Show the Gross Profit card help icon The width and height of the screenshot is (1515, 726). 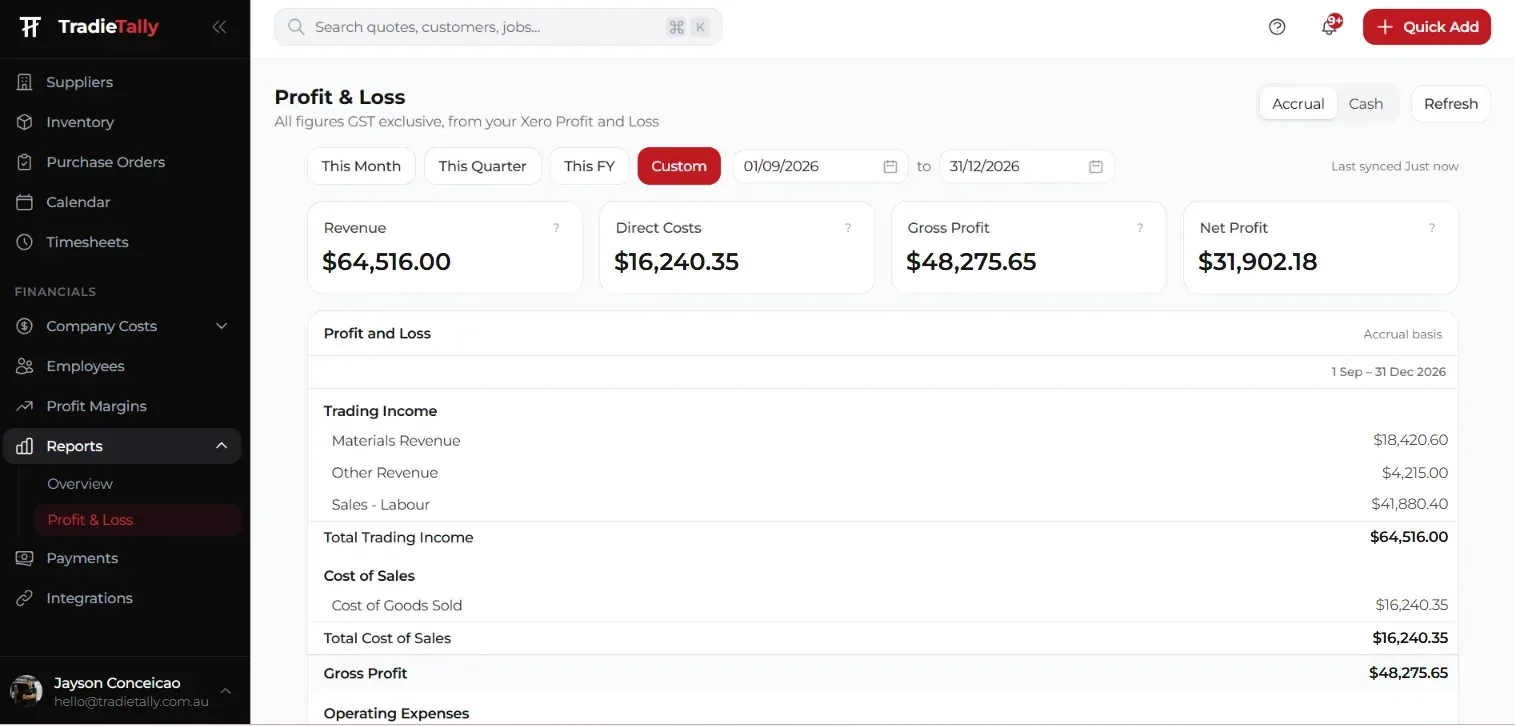pyautogui.click(x=1140, y=228)
